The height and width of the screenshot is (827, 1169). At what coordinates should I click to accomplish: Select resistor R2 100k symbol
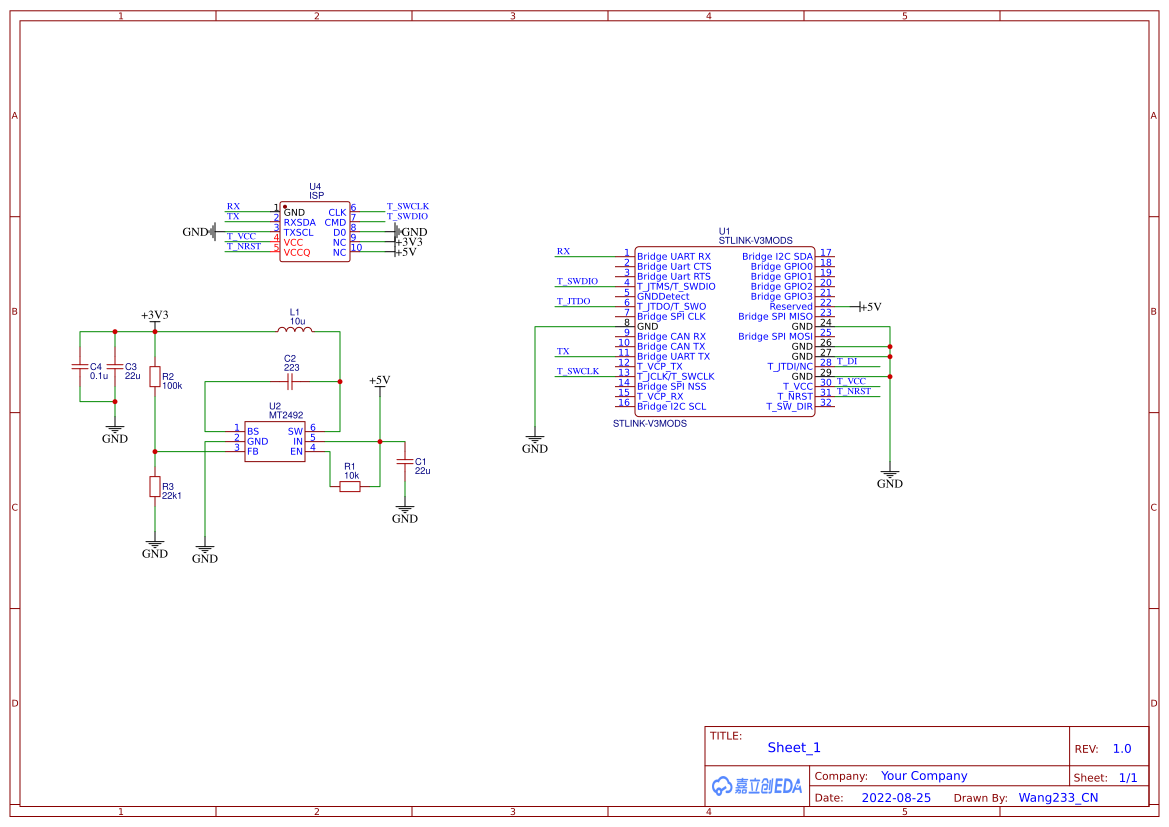(x=154, y=376)
